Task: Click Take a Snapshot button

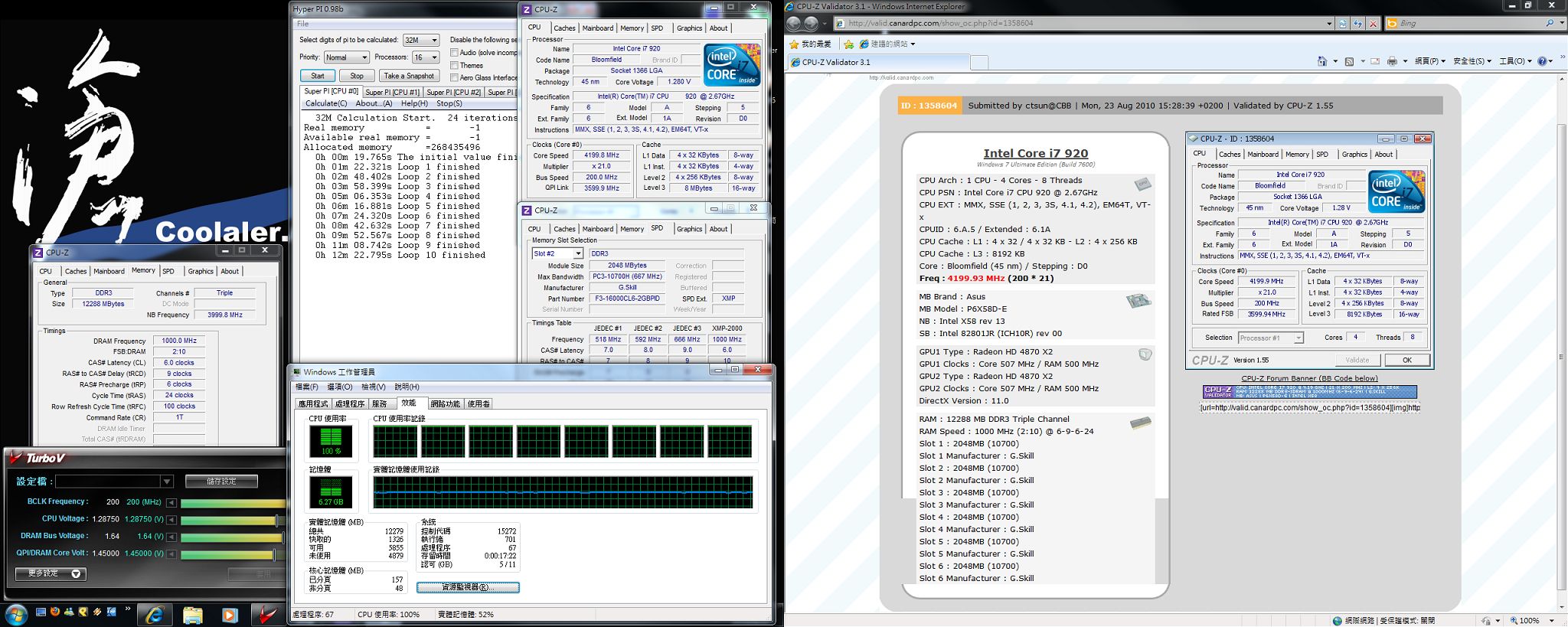Action: tap(409, 76)
